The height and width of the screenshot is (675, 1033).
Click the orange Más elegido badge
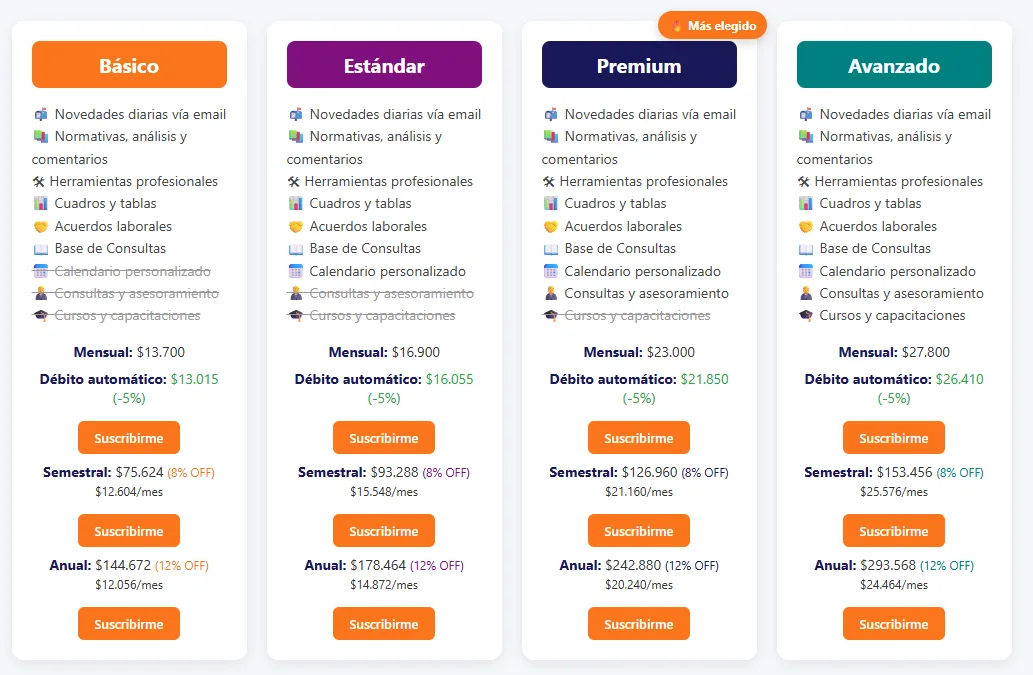[x=713, y=26]
